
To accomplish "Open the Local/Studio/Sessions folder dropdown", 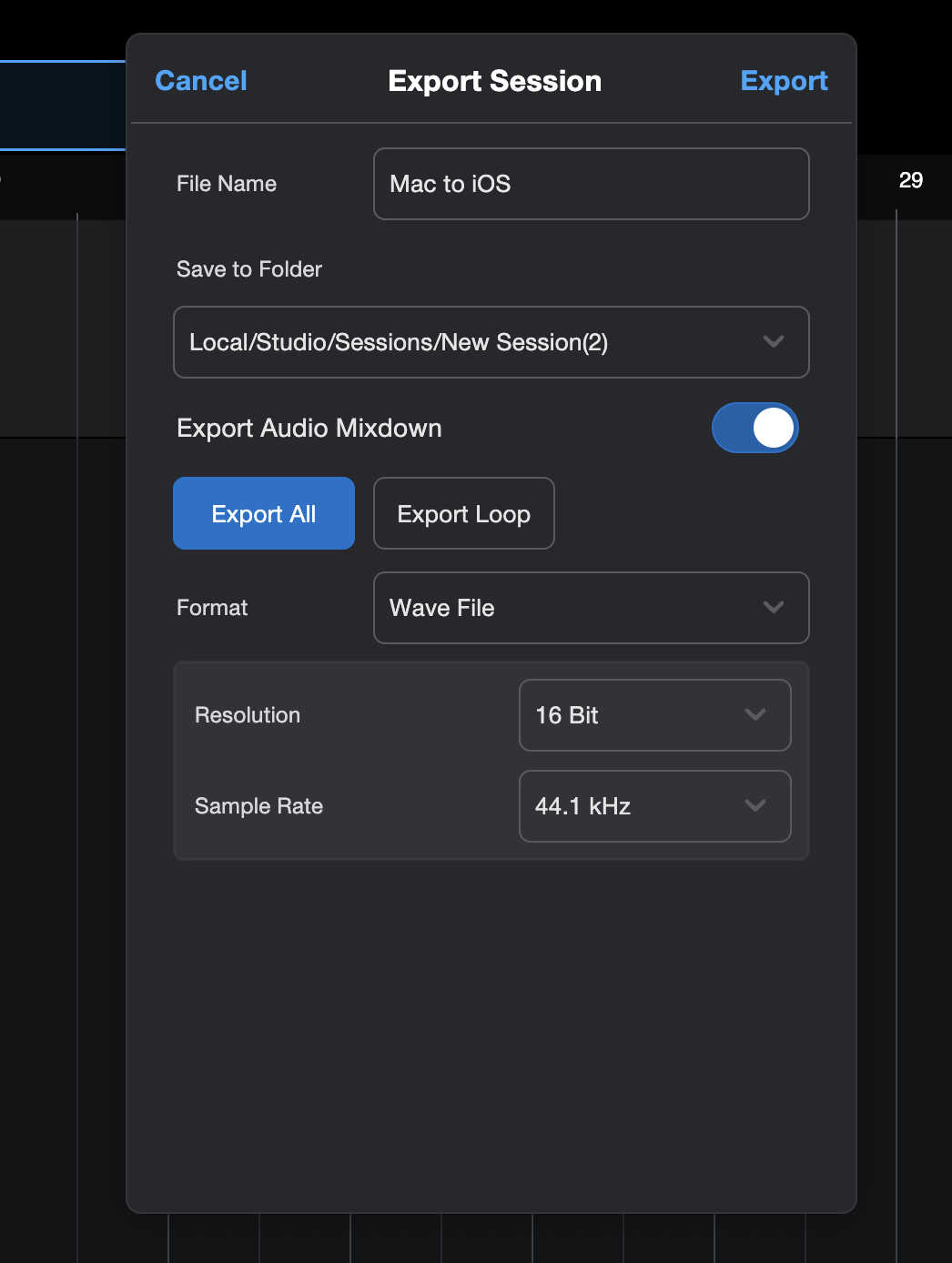I will (491, 342).
